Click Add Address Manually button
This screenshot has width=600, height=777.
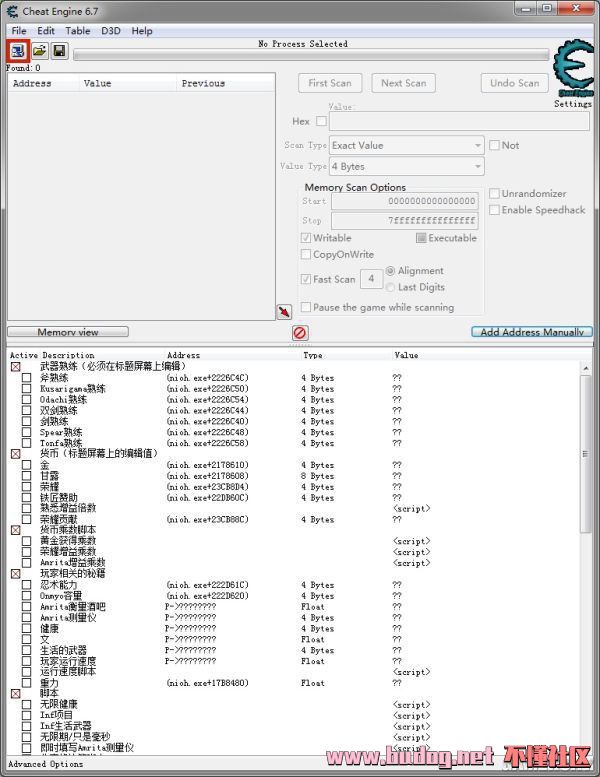point(531,332)
